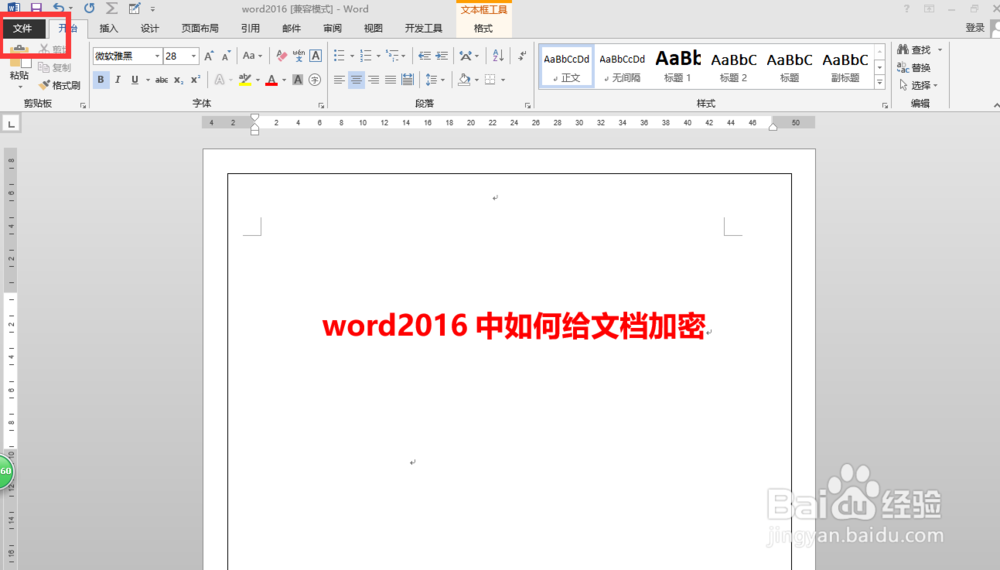The height and width of the screenshot is (570, 1000).
Task: Open the Change Case (Aa) dropdown
Action: pyautogui.click(x=253, y=56)
